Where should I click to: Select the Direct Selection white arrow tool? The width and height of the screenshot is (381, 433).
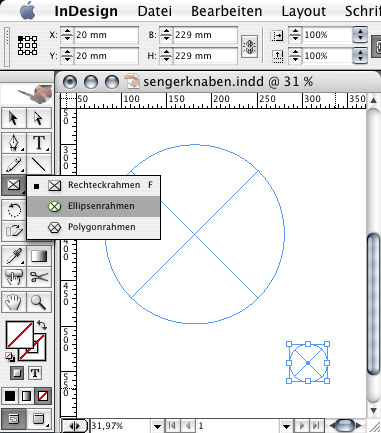click(x=39, y=118)
